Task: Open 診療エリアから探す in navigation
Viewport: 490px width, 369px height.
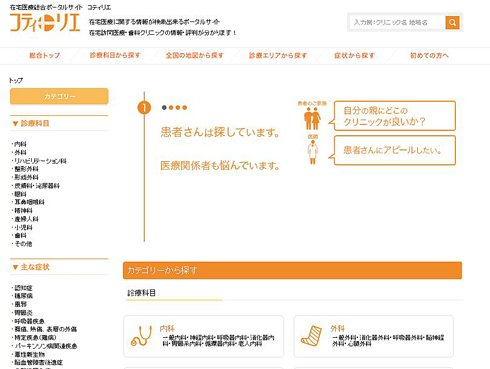Action: point(278,55)
